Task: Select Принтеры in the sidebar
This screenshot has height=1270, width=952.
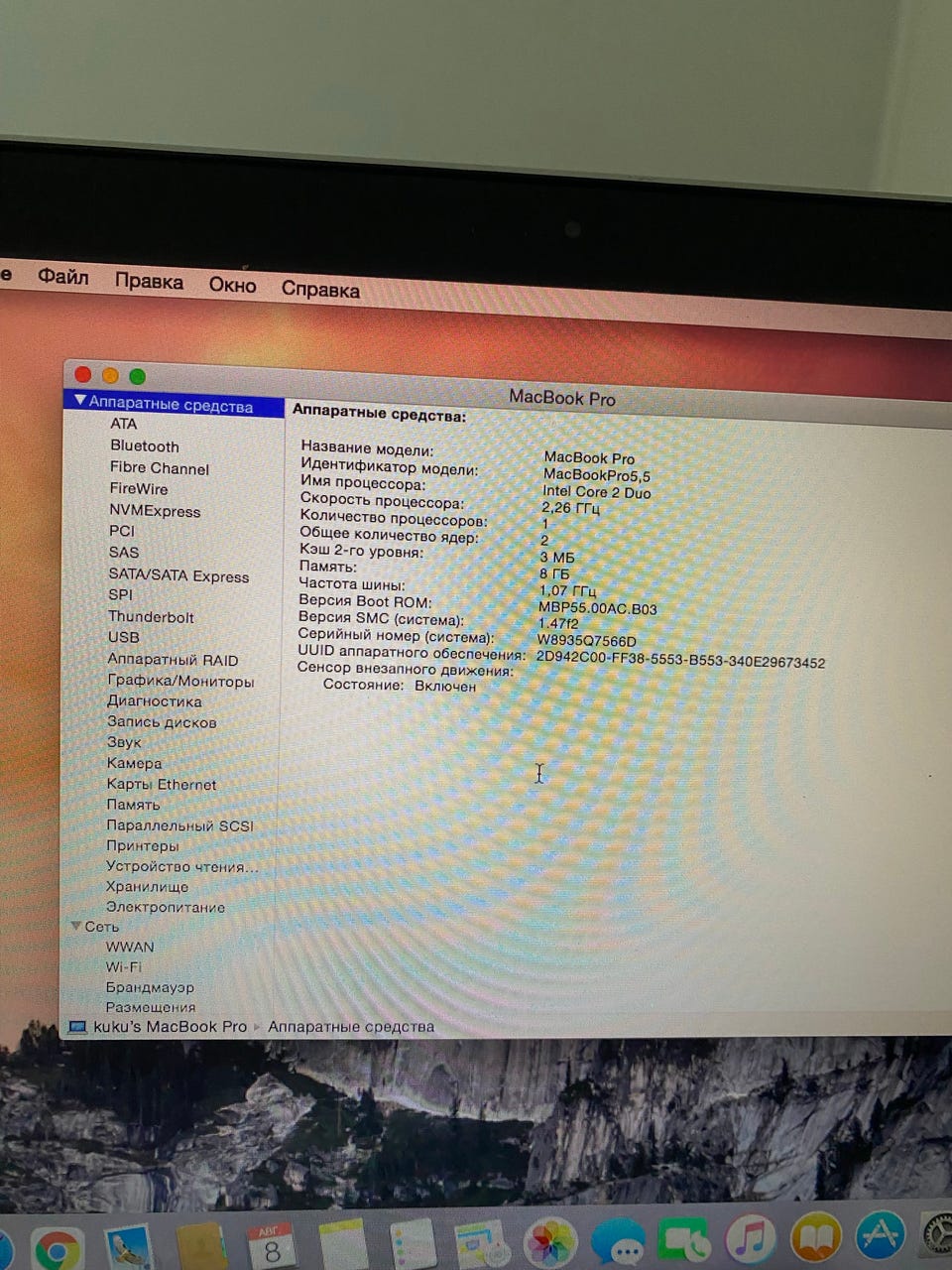Action: pyautogui.click(x=143, y=846)
